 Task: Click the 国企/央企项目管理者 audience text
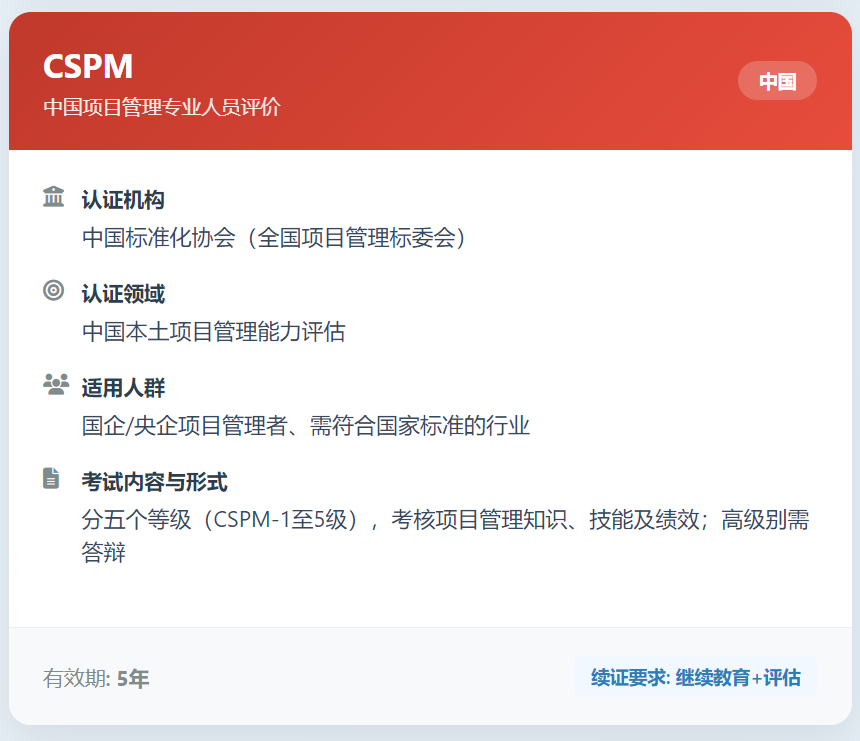(305, 426)
